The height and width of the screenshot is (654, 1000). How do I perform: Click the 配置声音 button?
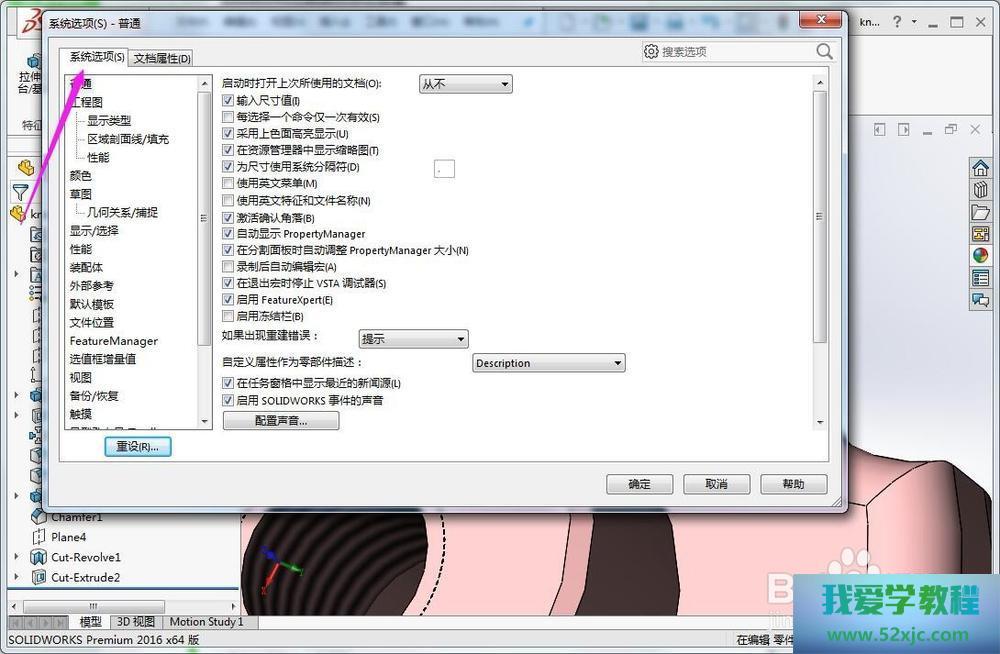pos(281,422)
